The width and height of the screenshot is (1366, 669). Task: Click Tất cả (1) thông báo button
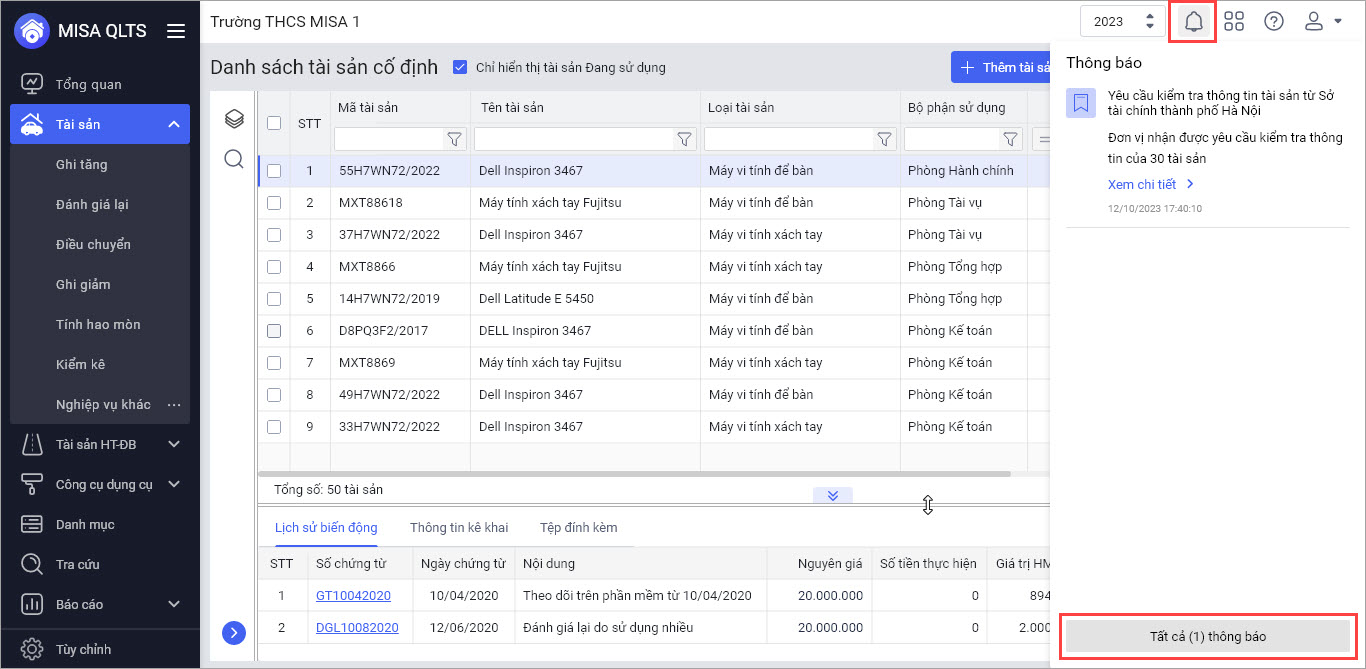pyautogui.click(x=1208, y=636)
